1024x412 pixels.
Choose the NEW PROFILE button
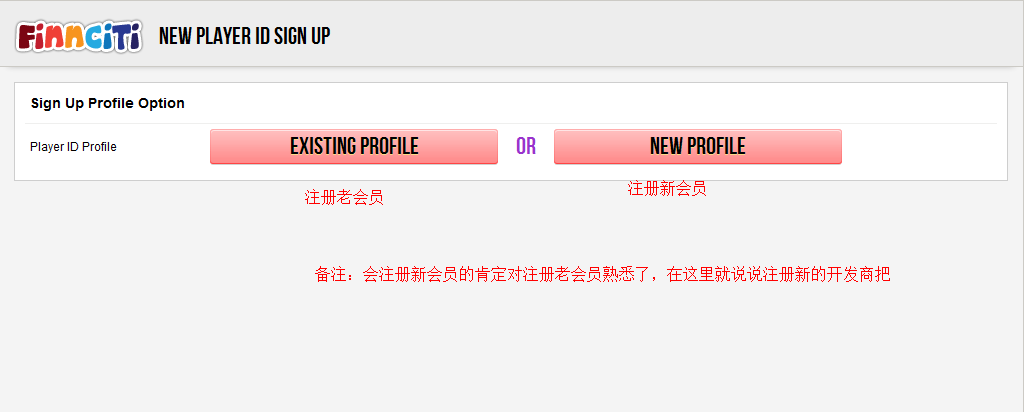697,146
